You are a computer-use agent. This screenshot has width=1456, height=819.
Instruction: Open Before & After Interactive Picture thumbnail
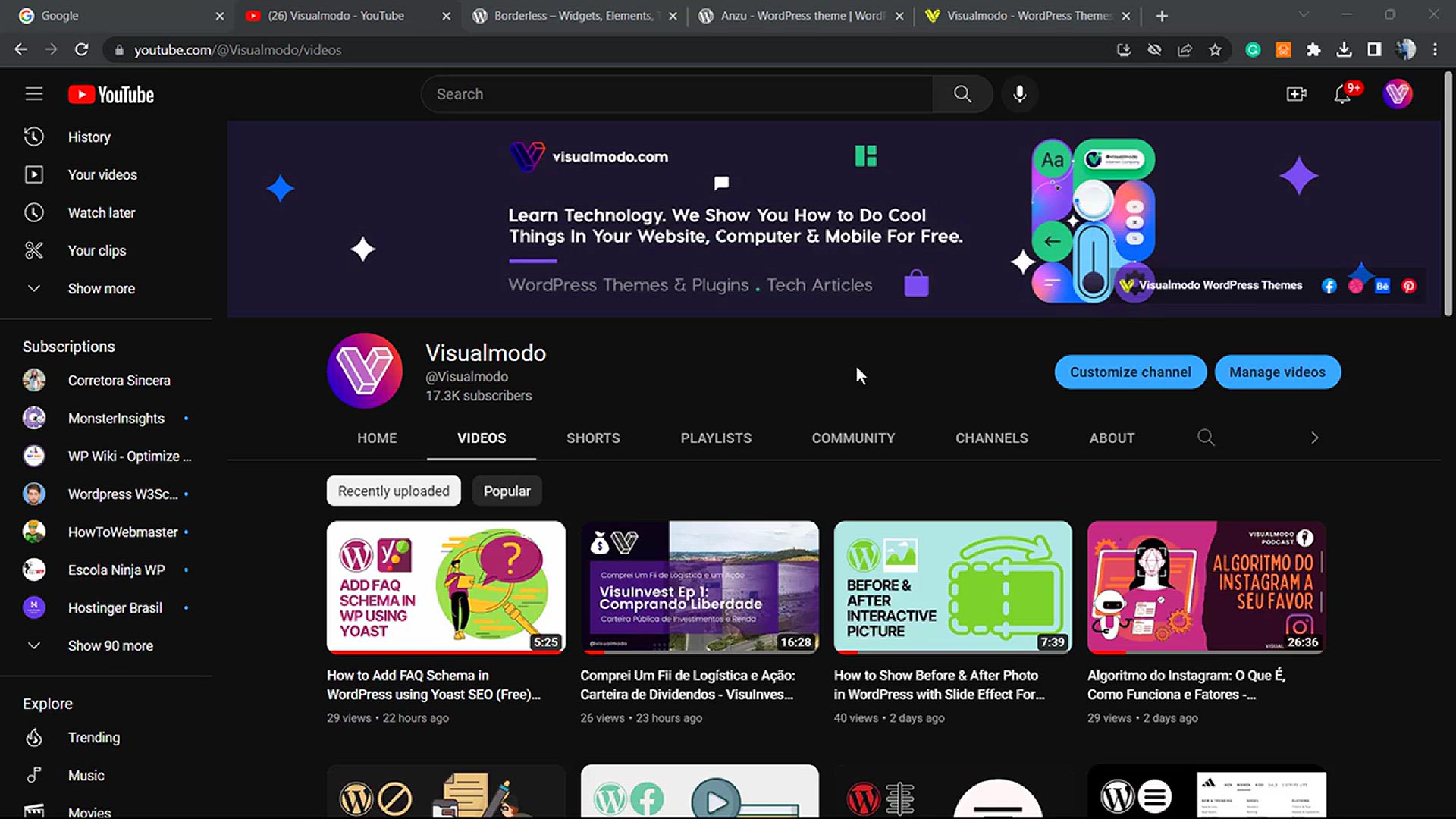[953, 587]
